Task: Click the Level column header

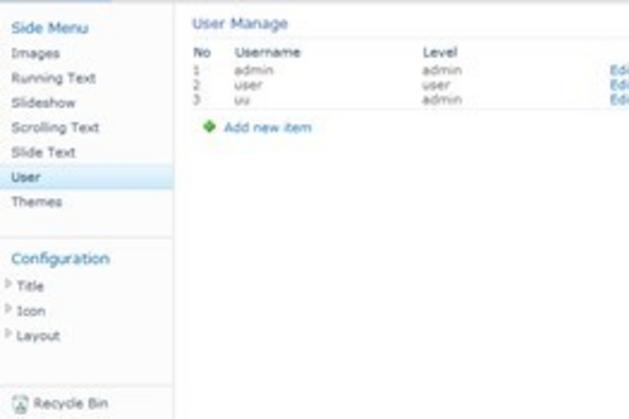Action: (440, 52)
